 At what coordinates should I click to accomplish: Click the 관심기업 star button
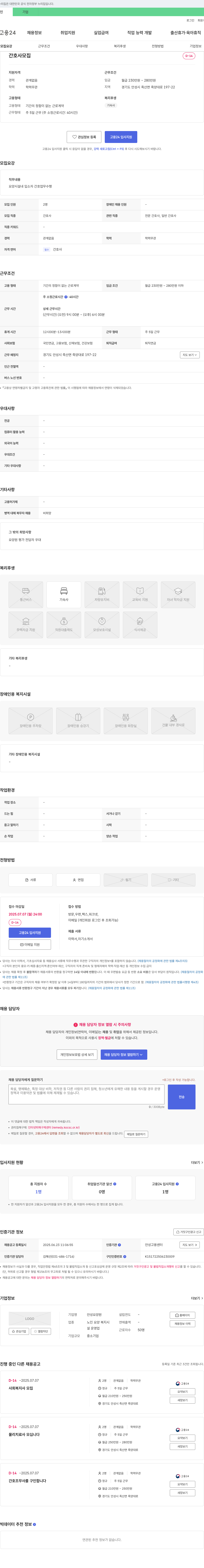(x=19, y=1331)
